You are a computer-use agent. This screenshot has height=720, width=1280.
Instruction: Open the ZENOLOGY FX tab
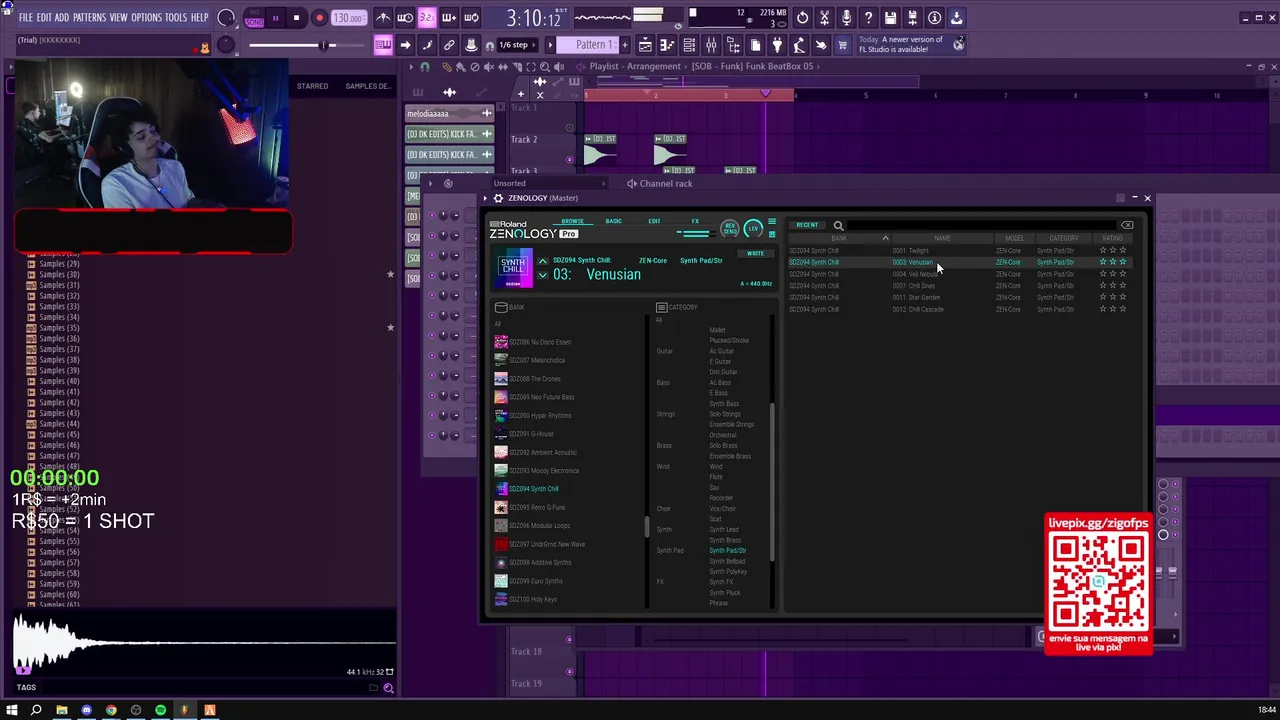click(x=695, y=221)
